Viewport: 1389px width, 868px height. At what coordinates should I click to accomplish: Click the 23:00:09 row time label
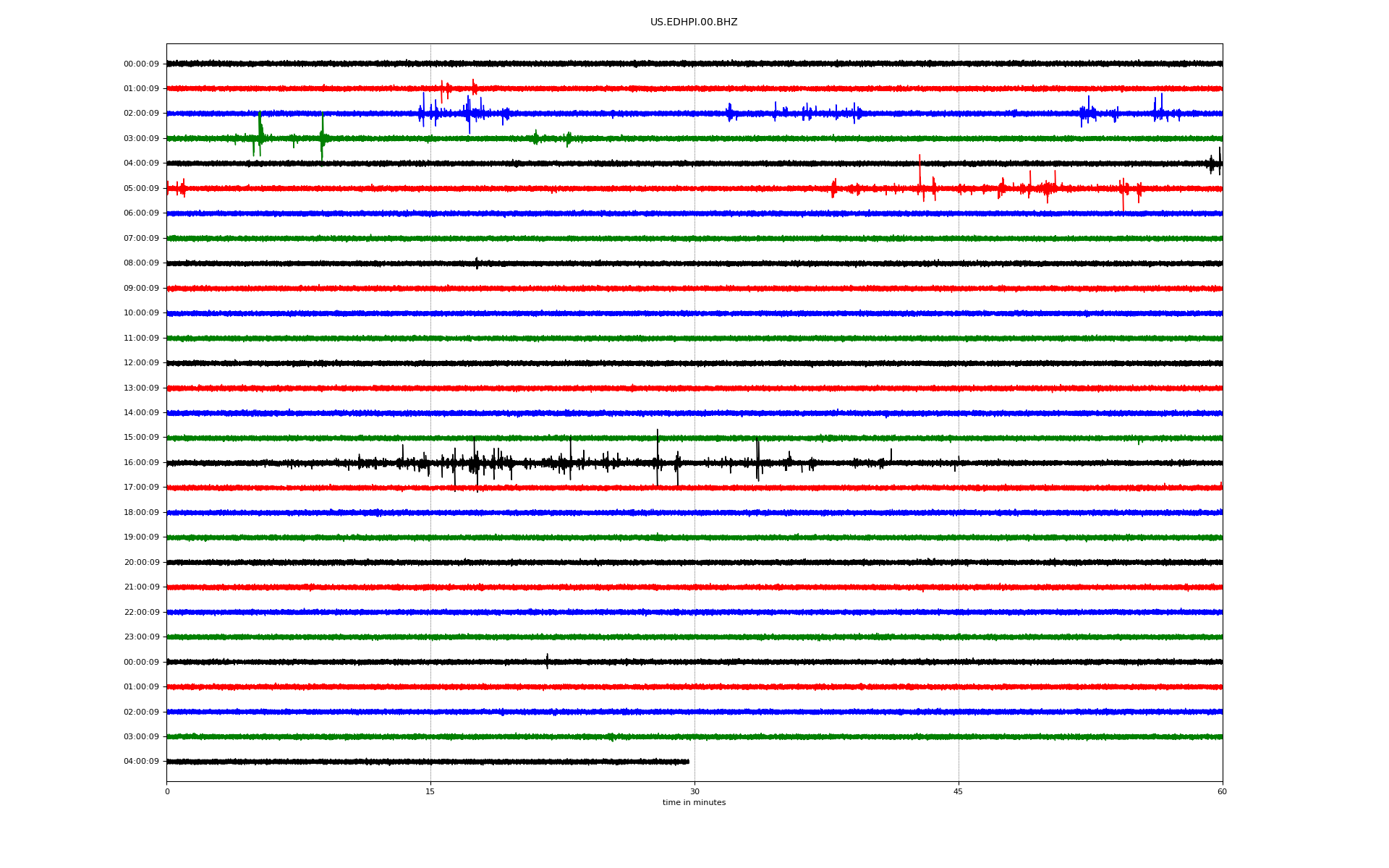141,637
